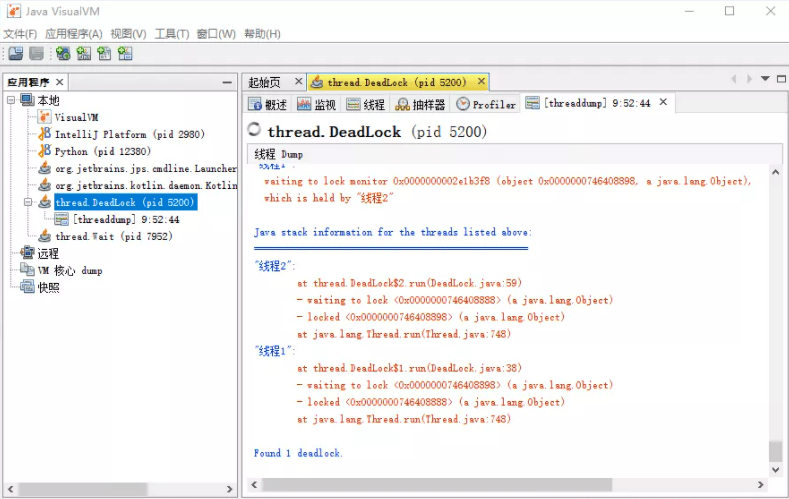
Task: Maximize the editor window area
Action: coord(781,78)
